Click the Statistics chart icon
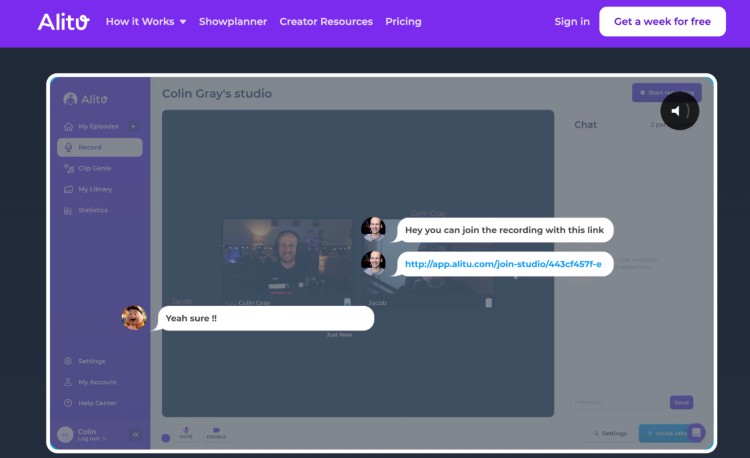750x458 pixels. point(68,210)
